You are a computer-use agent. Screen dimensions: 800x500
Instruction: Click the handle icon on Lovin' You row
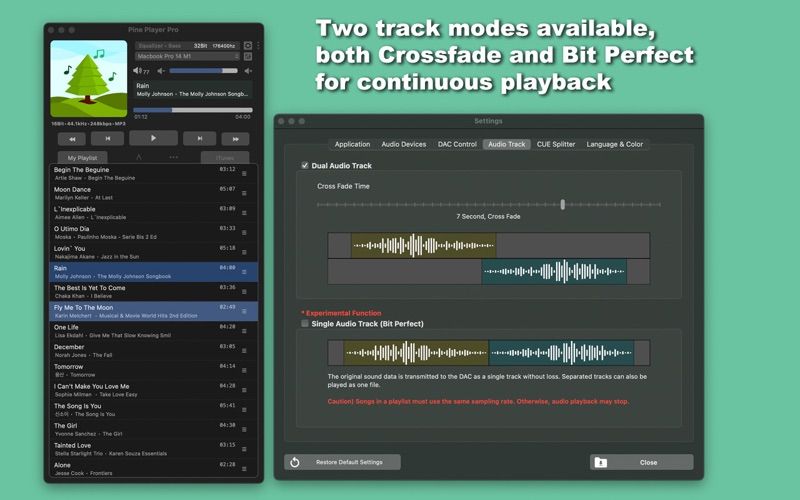pyautogui.click(x=244, y=252)
